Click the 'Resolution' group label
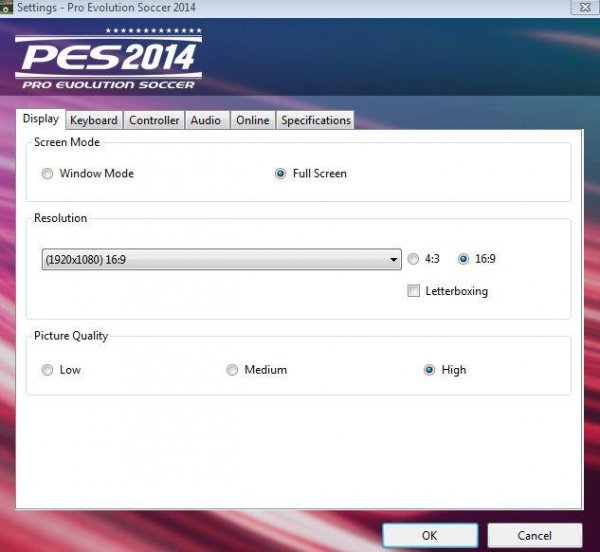Image resolution: width=600 pixels, height=552 pixels. pyautogui.click(x=60, y=218)
